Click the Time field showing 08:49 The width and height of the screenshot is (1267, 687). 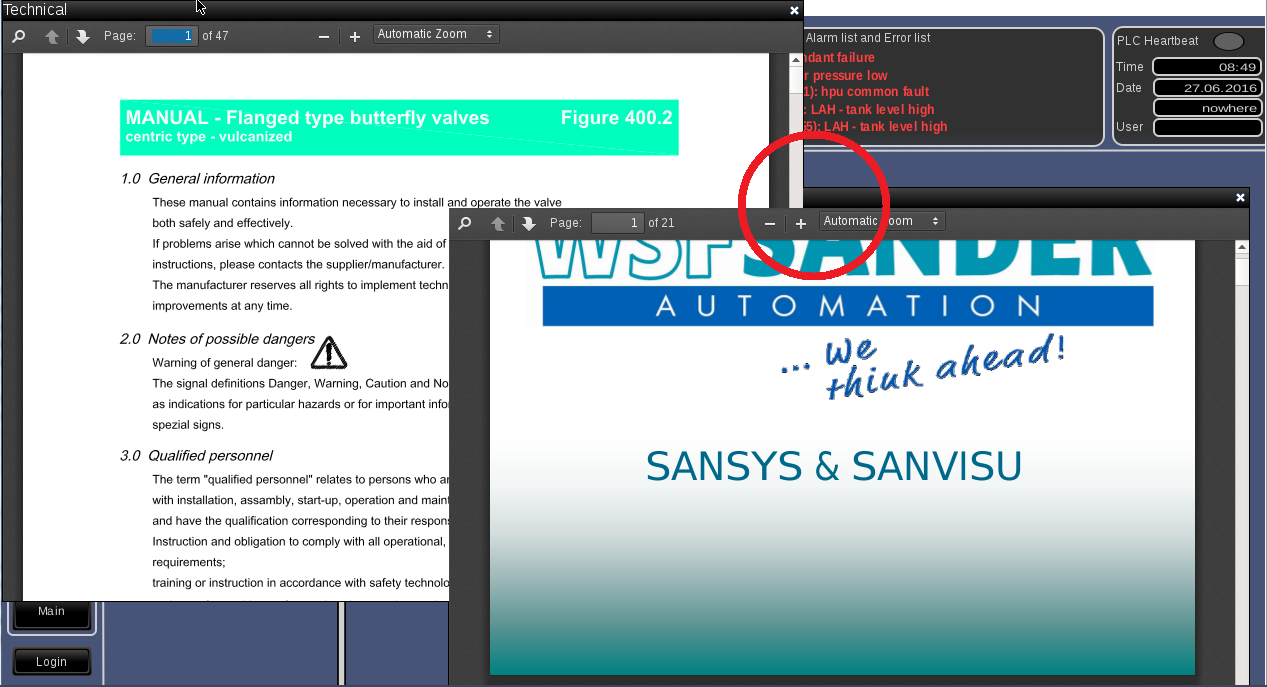(1207, 67)
